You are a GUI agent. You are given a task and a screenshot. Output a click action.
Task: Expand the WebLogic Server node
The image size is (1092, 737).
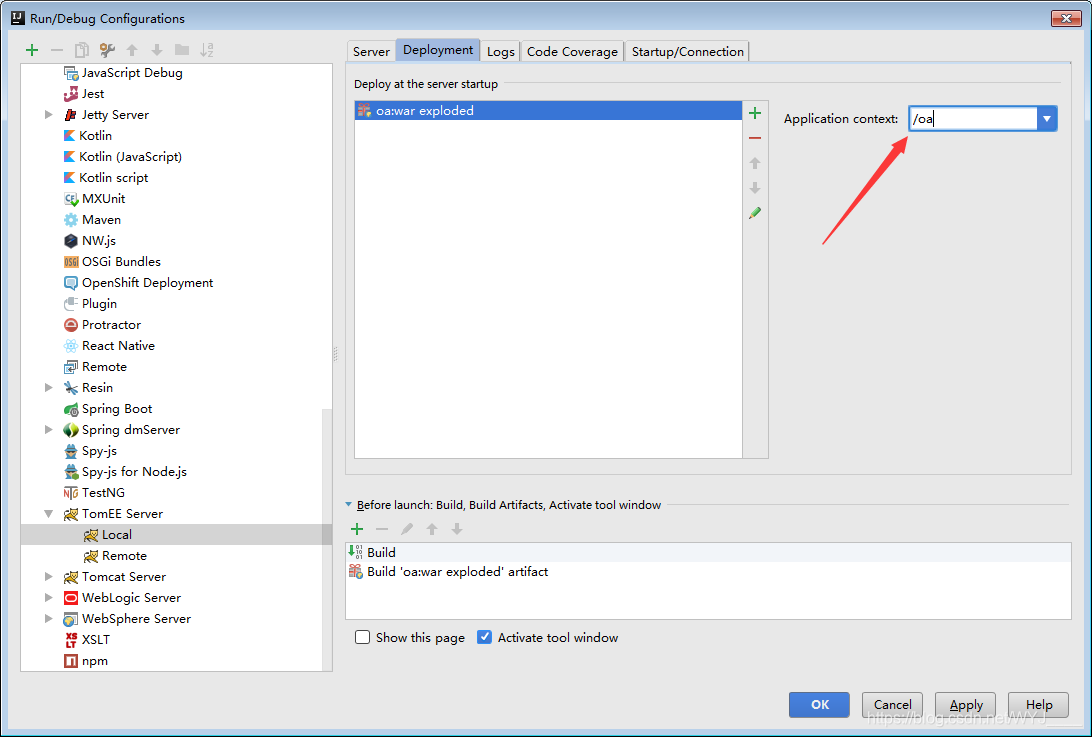click(x=48, y=598)
